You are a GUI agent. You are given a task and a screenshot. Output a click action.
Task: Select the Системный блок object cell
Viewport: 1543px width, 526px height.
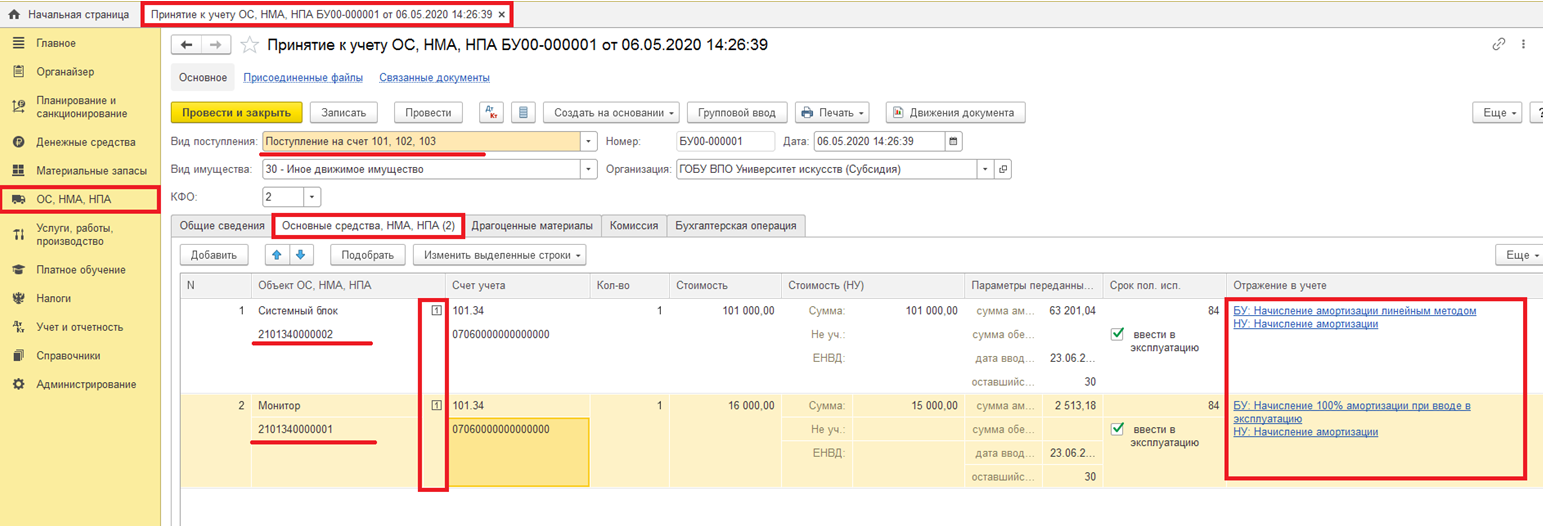[337, 311]
